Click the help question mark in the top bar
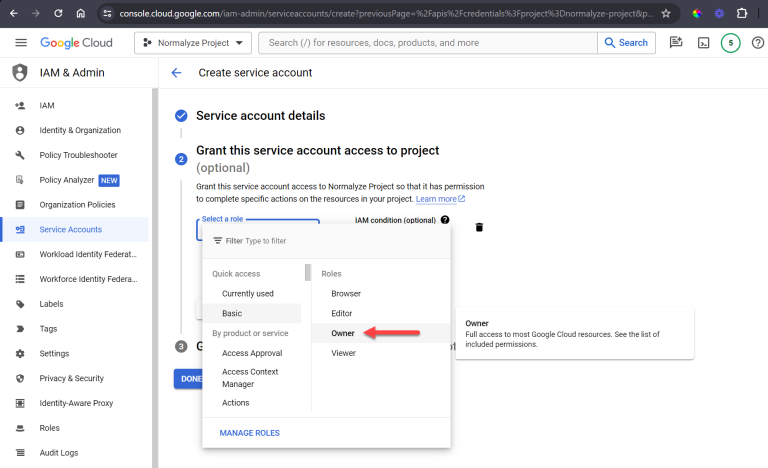Viewport: 768px width, 468px height. pyautogui.click(x=757, y=43)
